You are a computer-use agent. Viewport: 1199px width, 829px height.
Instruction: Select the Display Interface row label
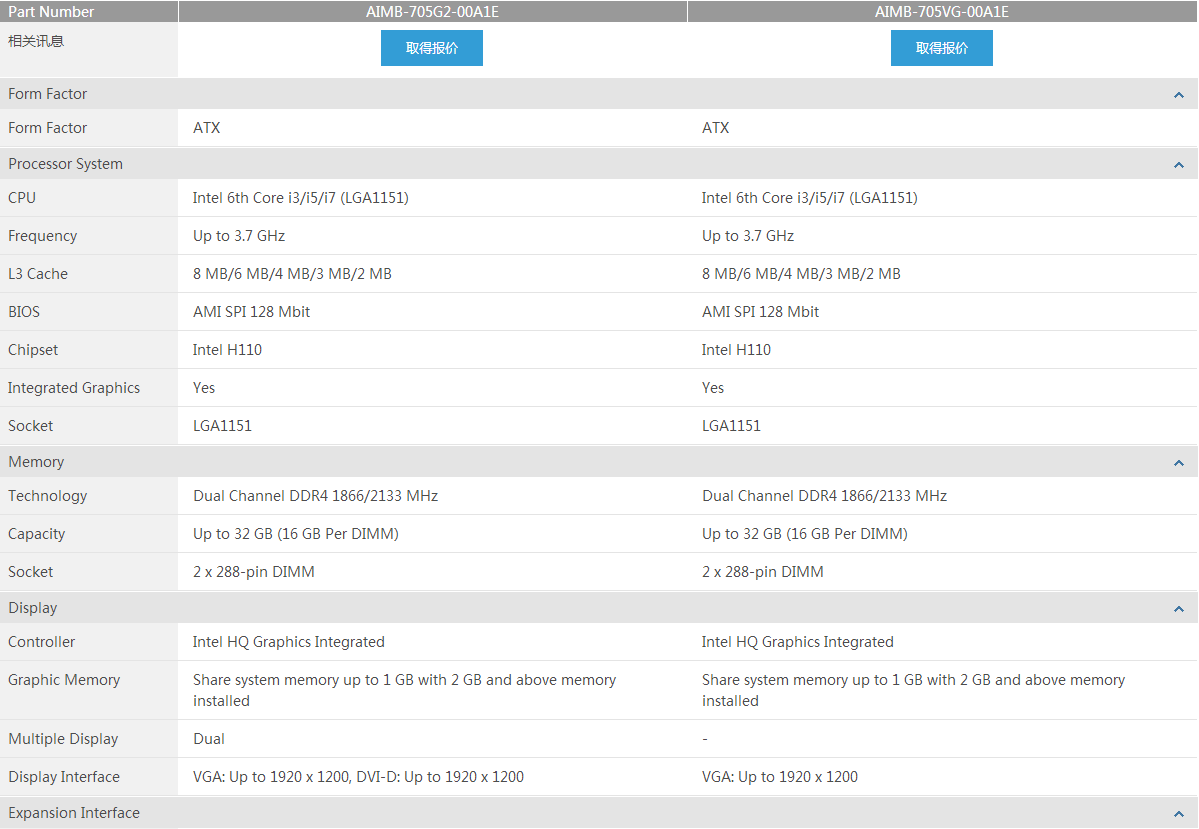pos(63,777)
